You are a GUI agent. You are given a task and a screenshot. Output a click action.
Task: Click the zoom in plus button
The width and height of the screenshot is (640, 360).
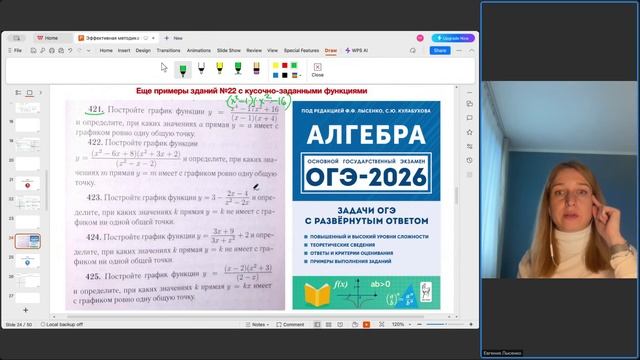[471, 324]
